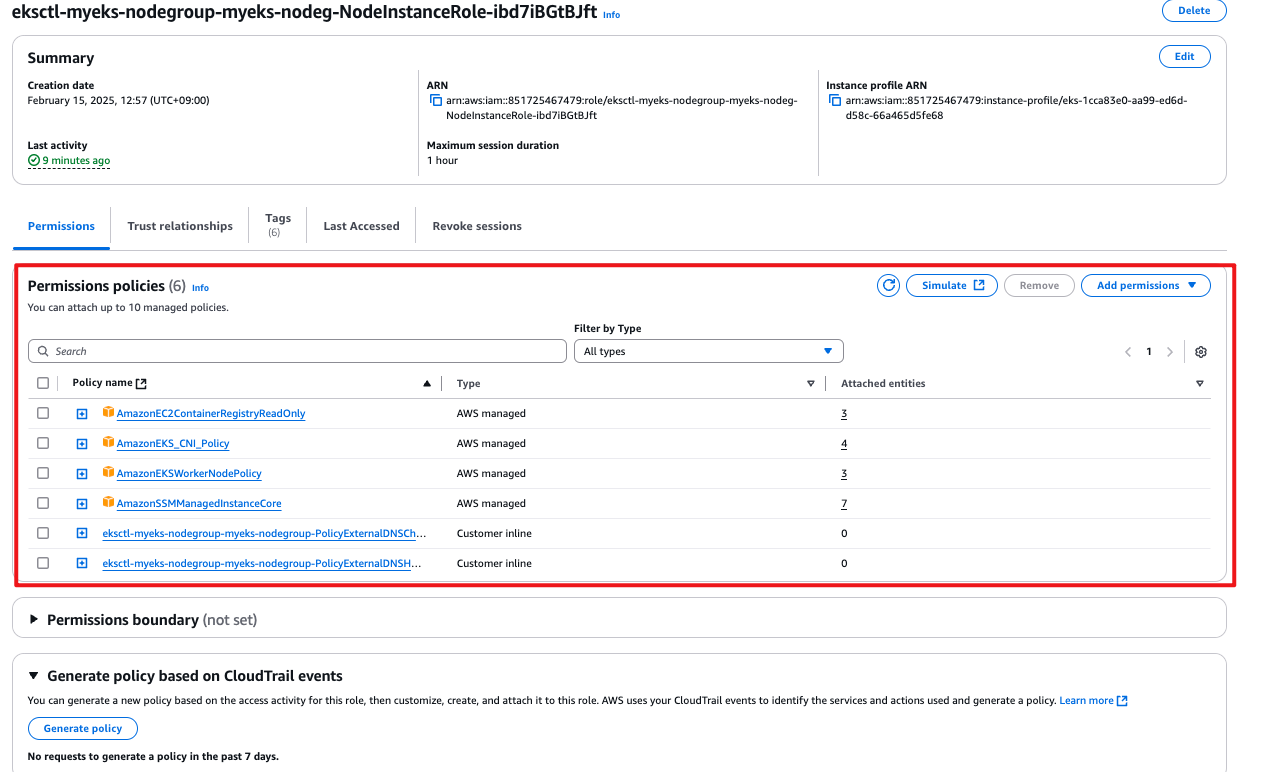The image size is (1288, 772).
Task: Go to previous page of policies
Action: (x=1128, y=352)
